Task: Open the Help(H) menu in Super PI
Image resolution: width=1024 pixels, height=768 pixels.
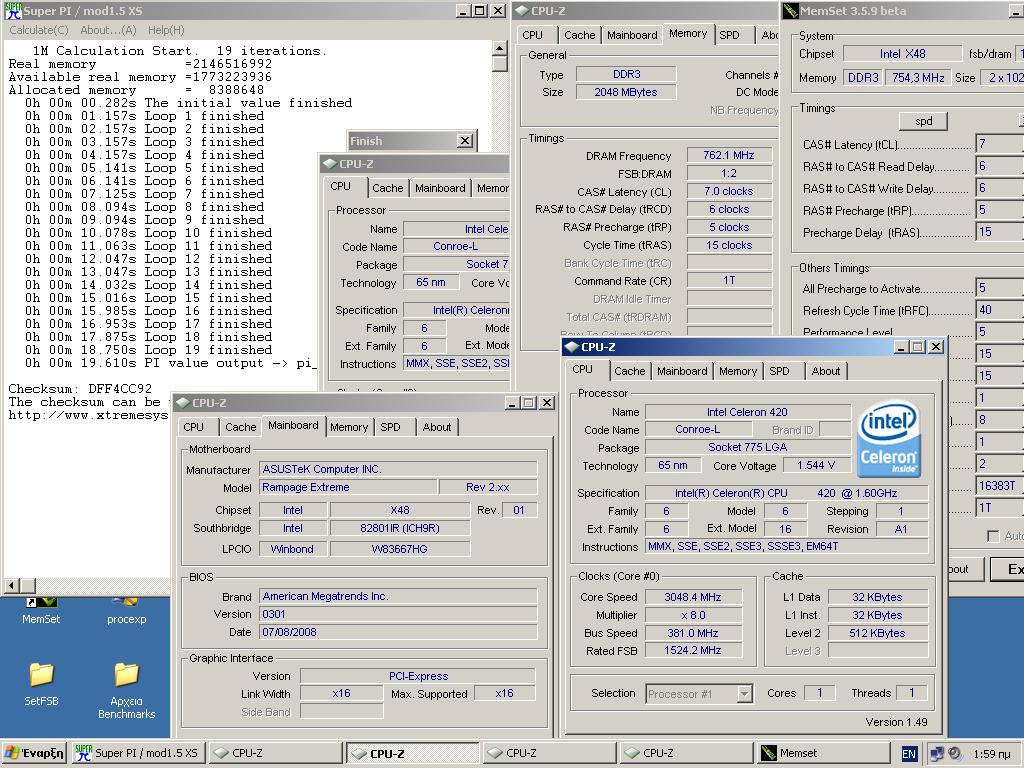Action: (x=166, y=30)
